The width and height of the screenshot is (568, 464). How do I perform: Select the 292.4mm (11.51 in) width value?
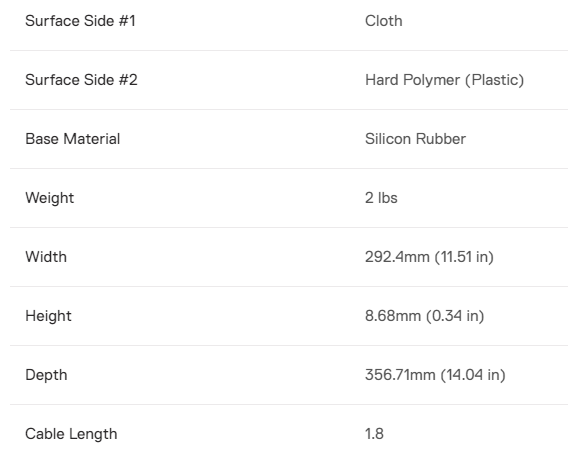429,257
